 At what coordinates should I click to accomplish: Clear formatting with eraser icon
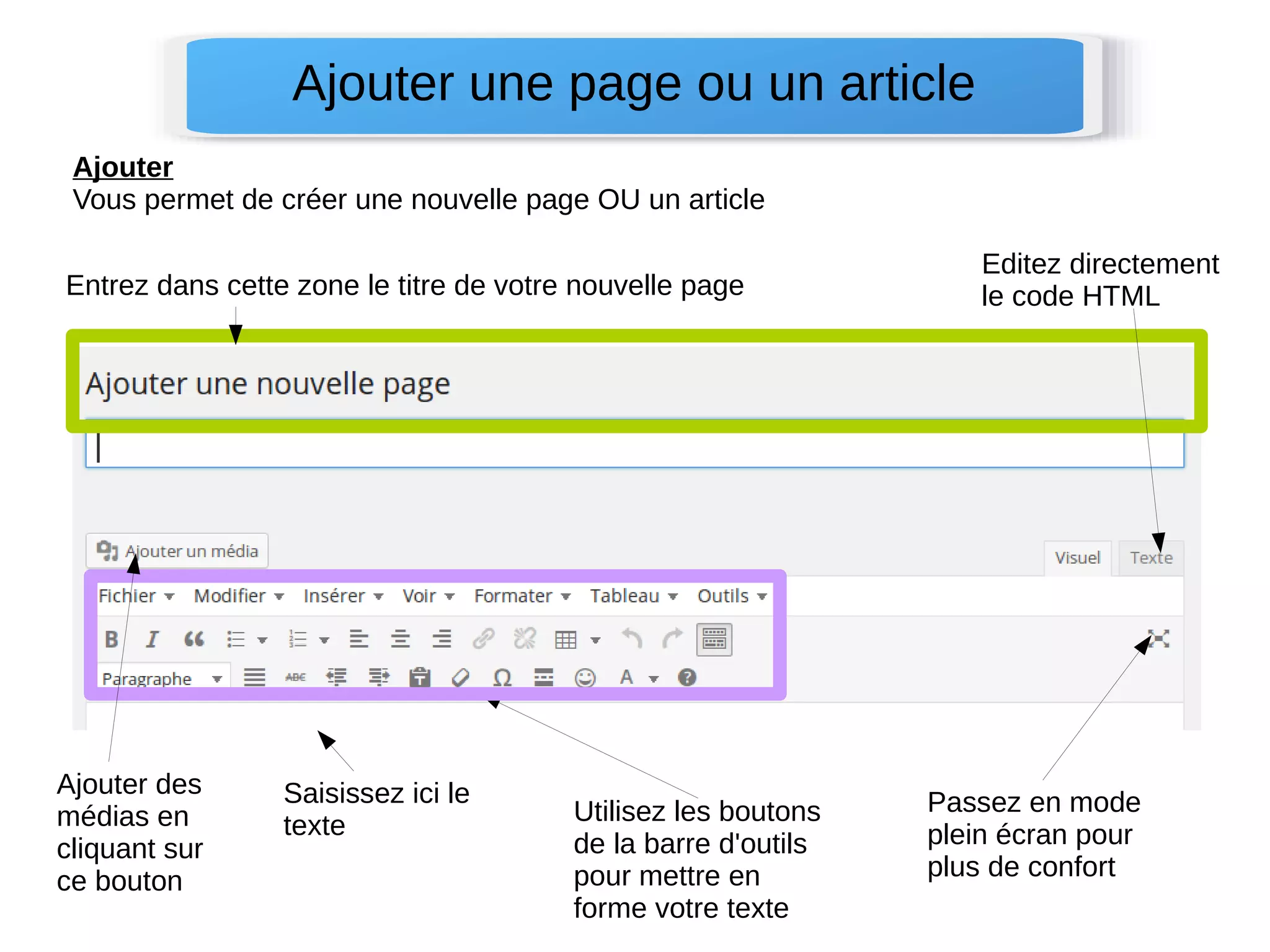pos(461,678)
